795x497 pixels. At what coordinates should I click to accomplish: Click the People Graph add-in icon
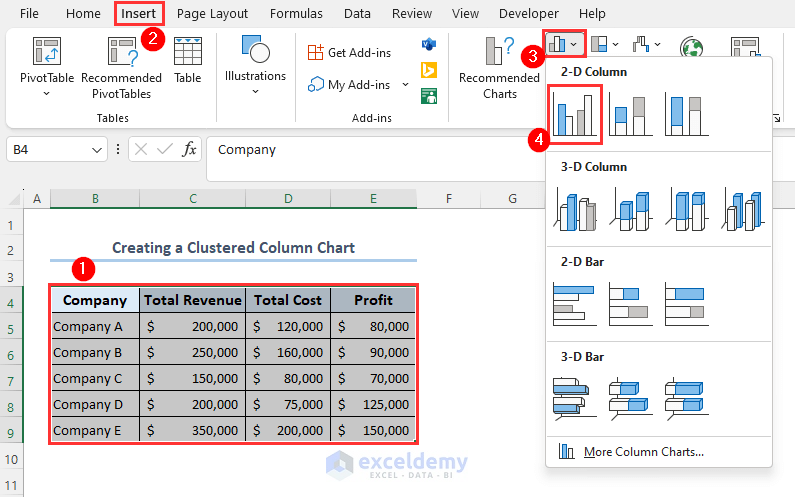pyautogui.click(x=429, y=95)
